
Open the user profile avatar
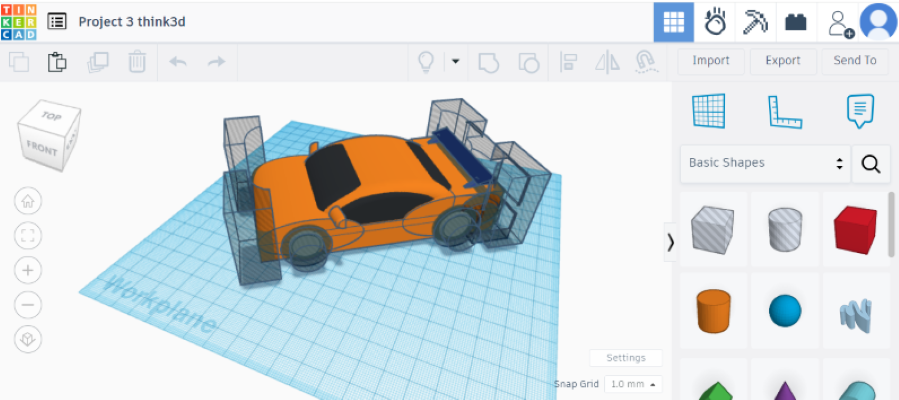[878, 22]
